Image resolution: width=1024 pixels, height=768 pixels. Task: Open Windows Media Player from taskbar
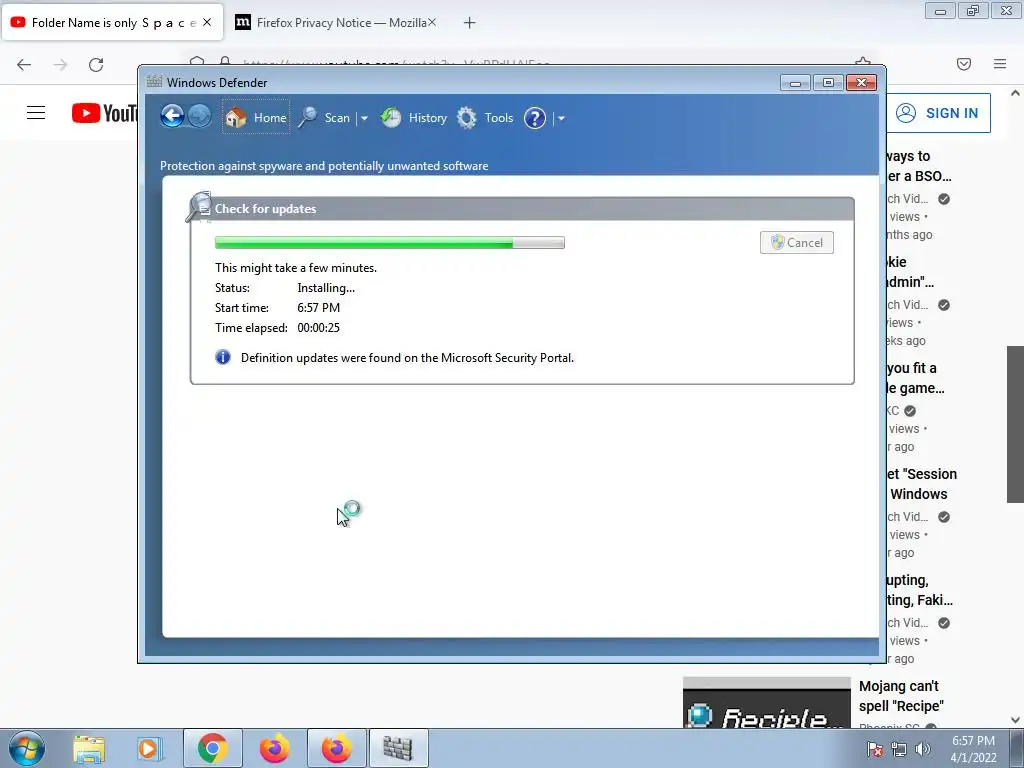tap(150, 748)
